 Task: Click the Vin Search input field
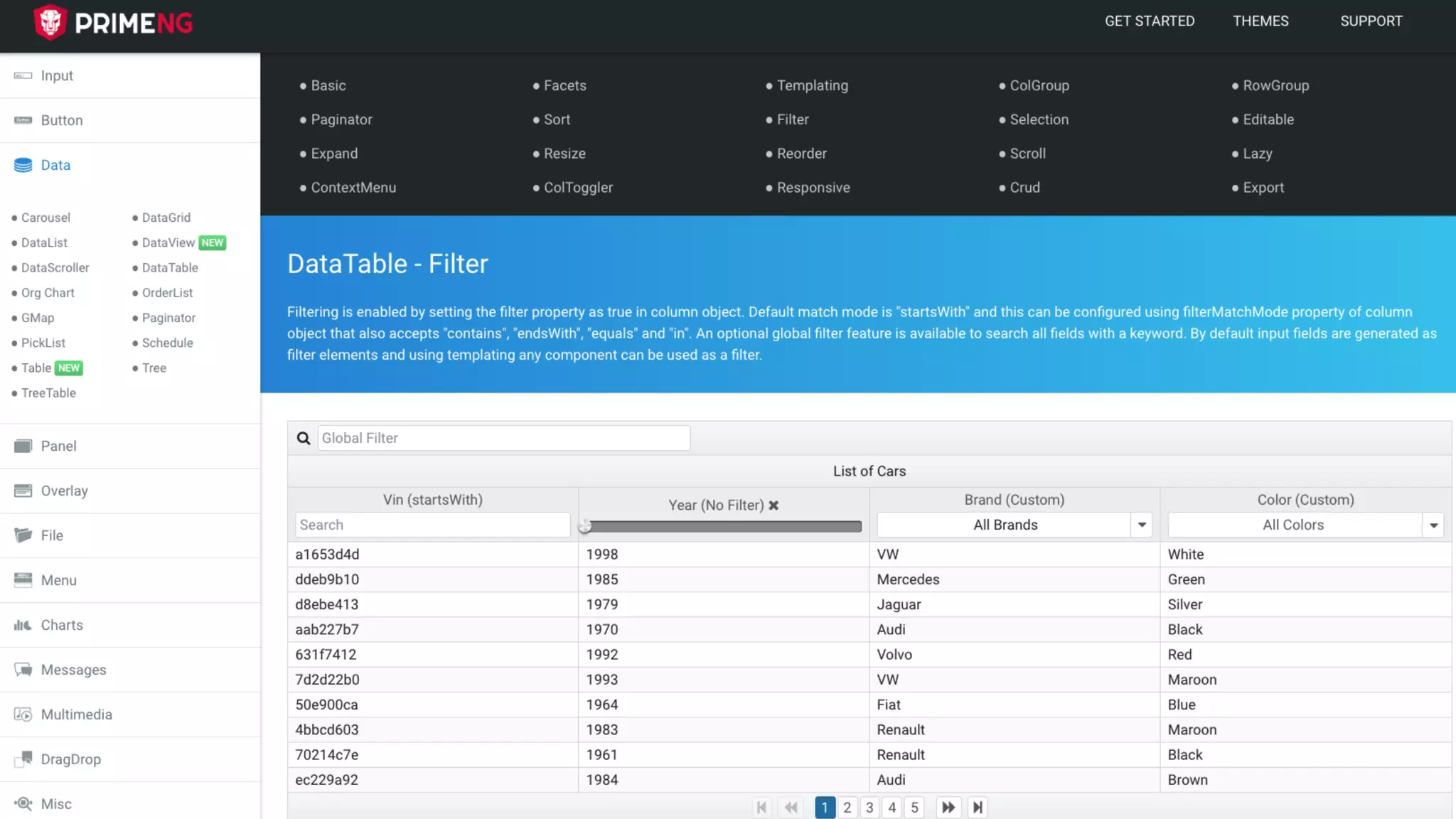[x=432, y=525]
